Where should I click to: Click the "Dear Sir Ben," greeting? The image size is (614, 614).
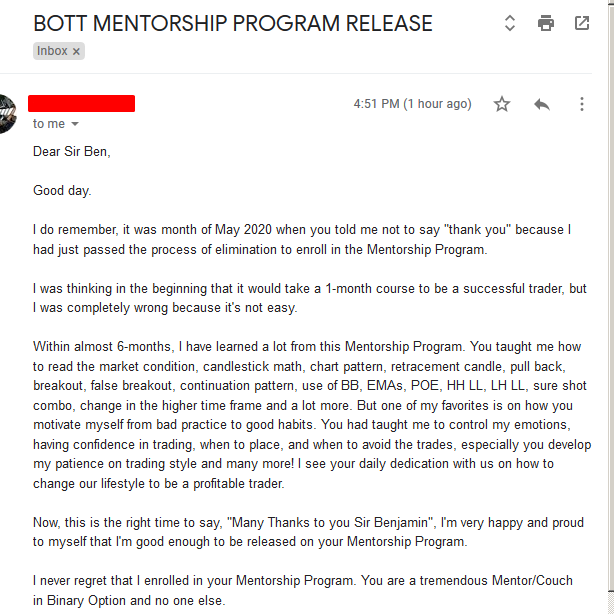pos(71,152)
